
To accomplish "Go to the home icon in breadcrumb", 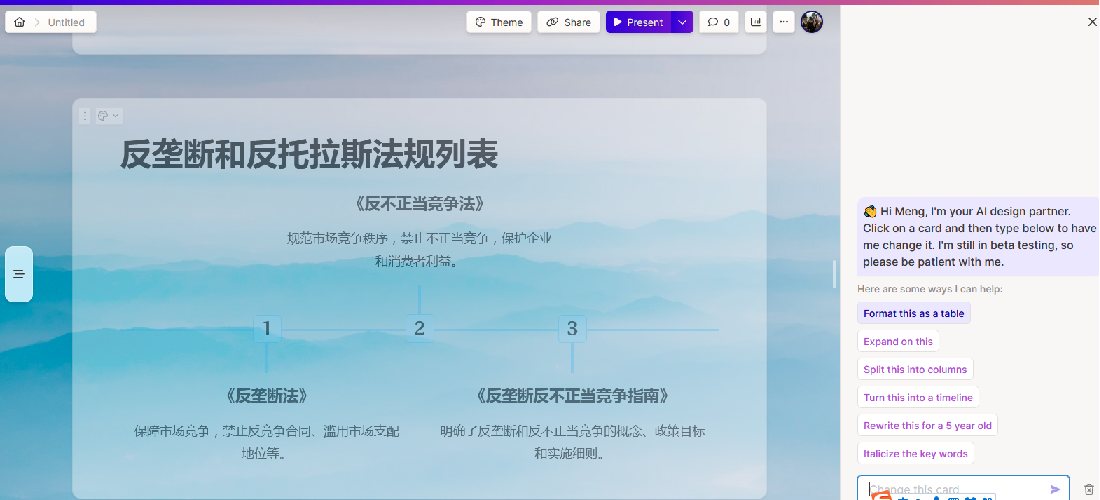I will 20,22.
